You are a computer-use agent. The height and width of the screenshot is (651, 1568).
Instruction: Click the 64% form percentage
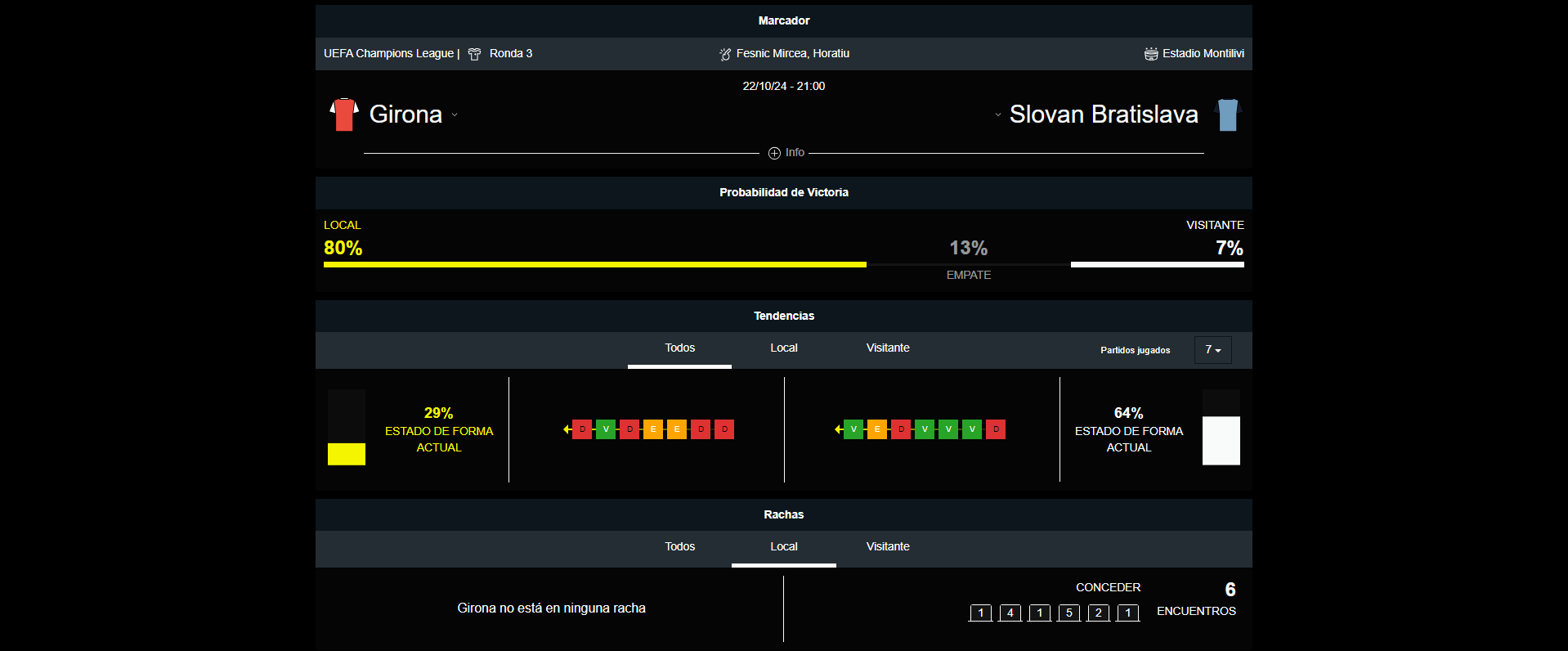coord(1129,414)
